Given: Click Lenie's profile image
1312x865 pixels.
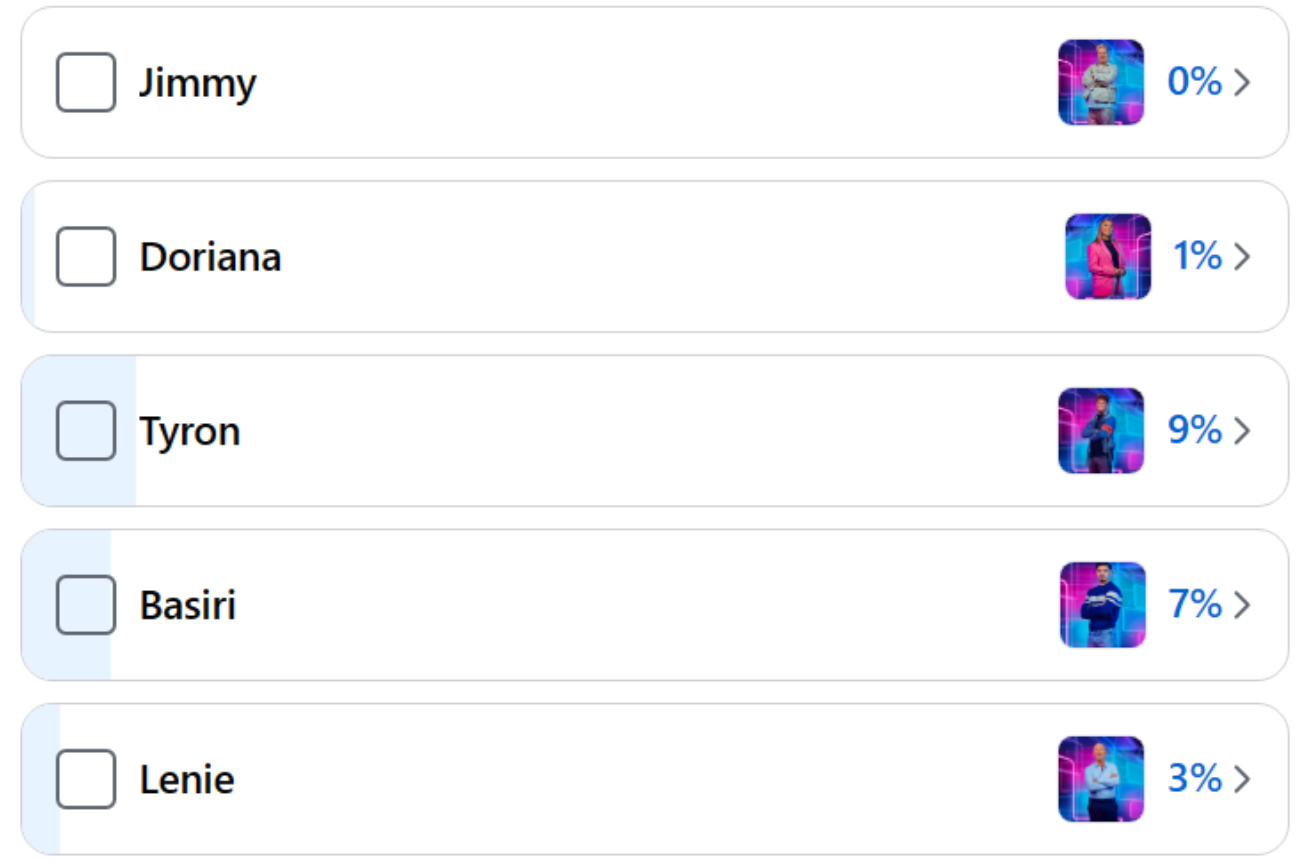Looking at the screenshot, I should click(1101, 778).
